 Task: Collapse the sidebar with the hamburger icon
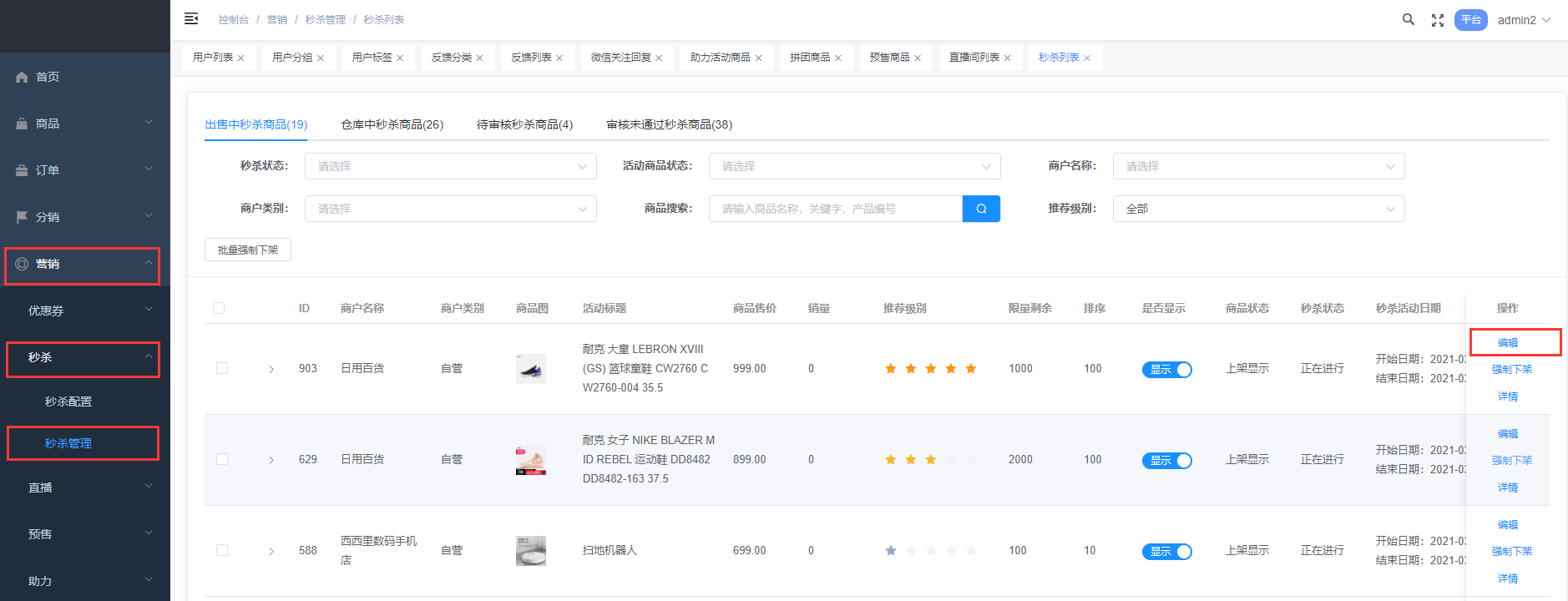pos(191,18)
